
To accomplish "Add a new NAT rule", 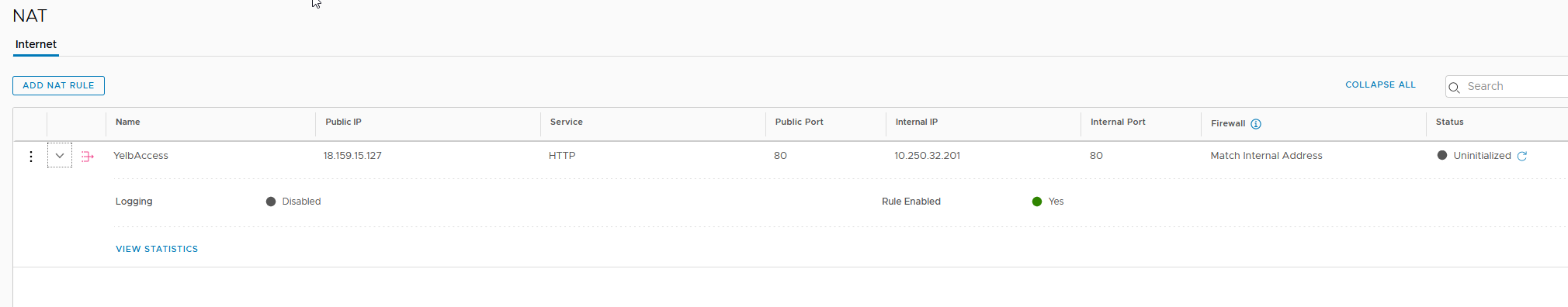I will pyautogui.click(x=58, y=85).
